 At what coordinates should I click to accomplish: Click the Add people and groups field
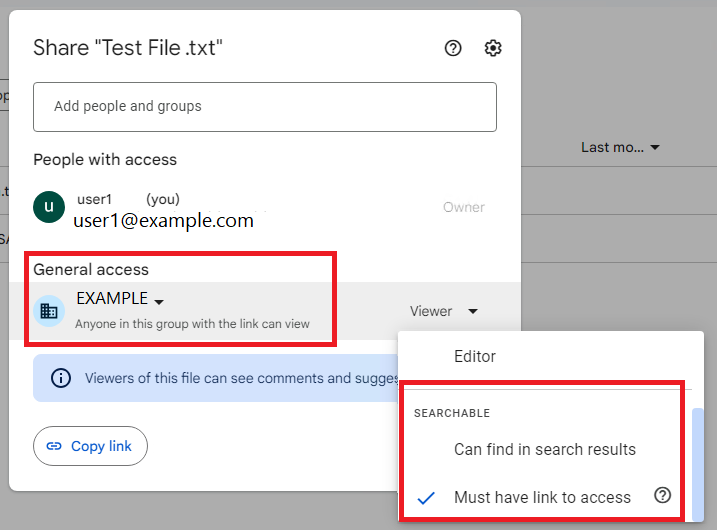pos(264,106)
